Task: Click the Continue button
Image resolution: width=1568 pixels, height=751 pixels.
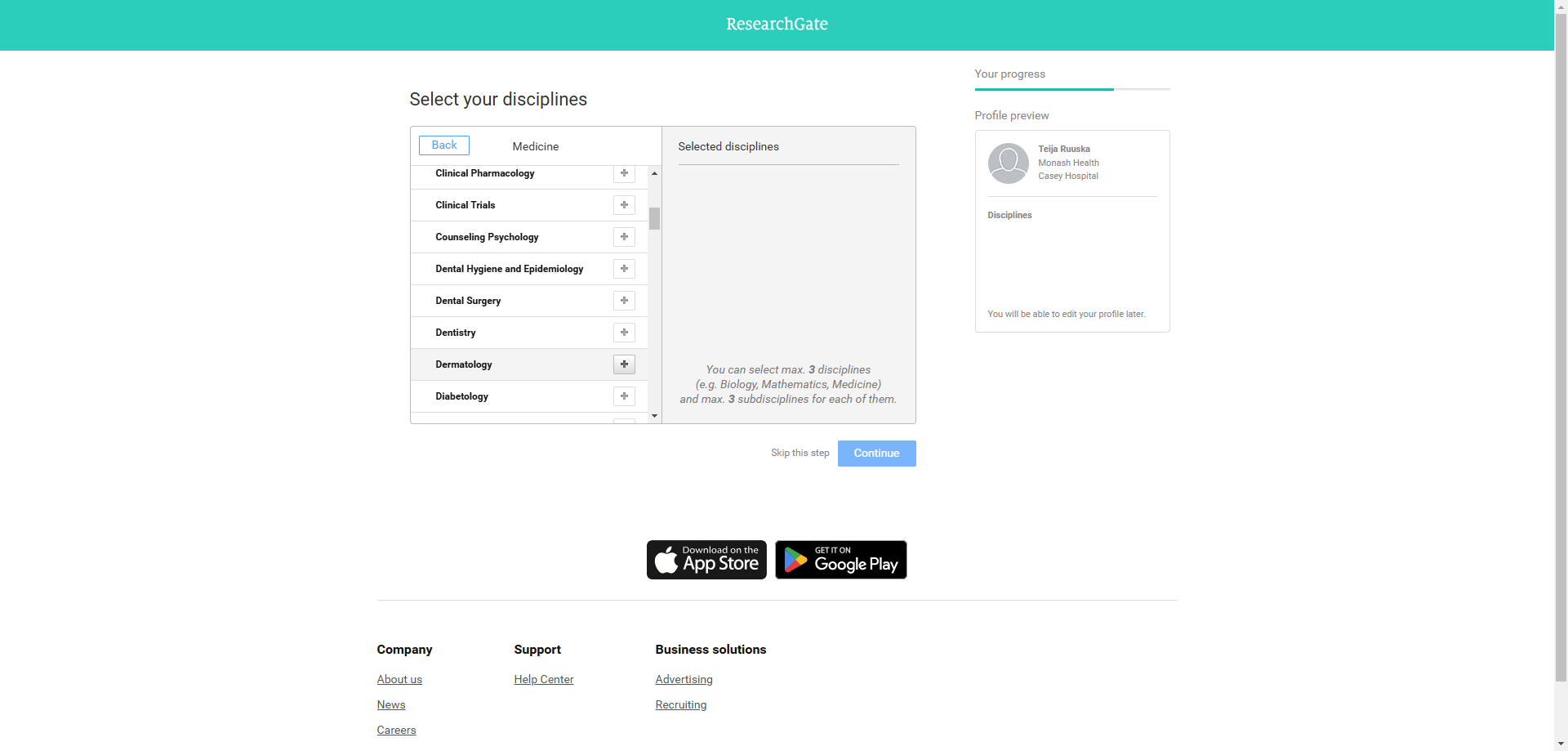Action: coord(876,454)
